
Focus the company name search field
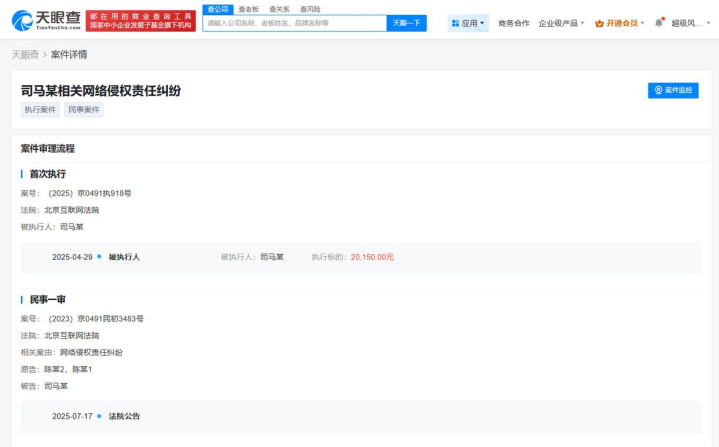coord(294,23)
